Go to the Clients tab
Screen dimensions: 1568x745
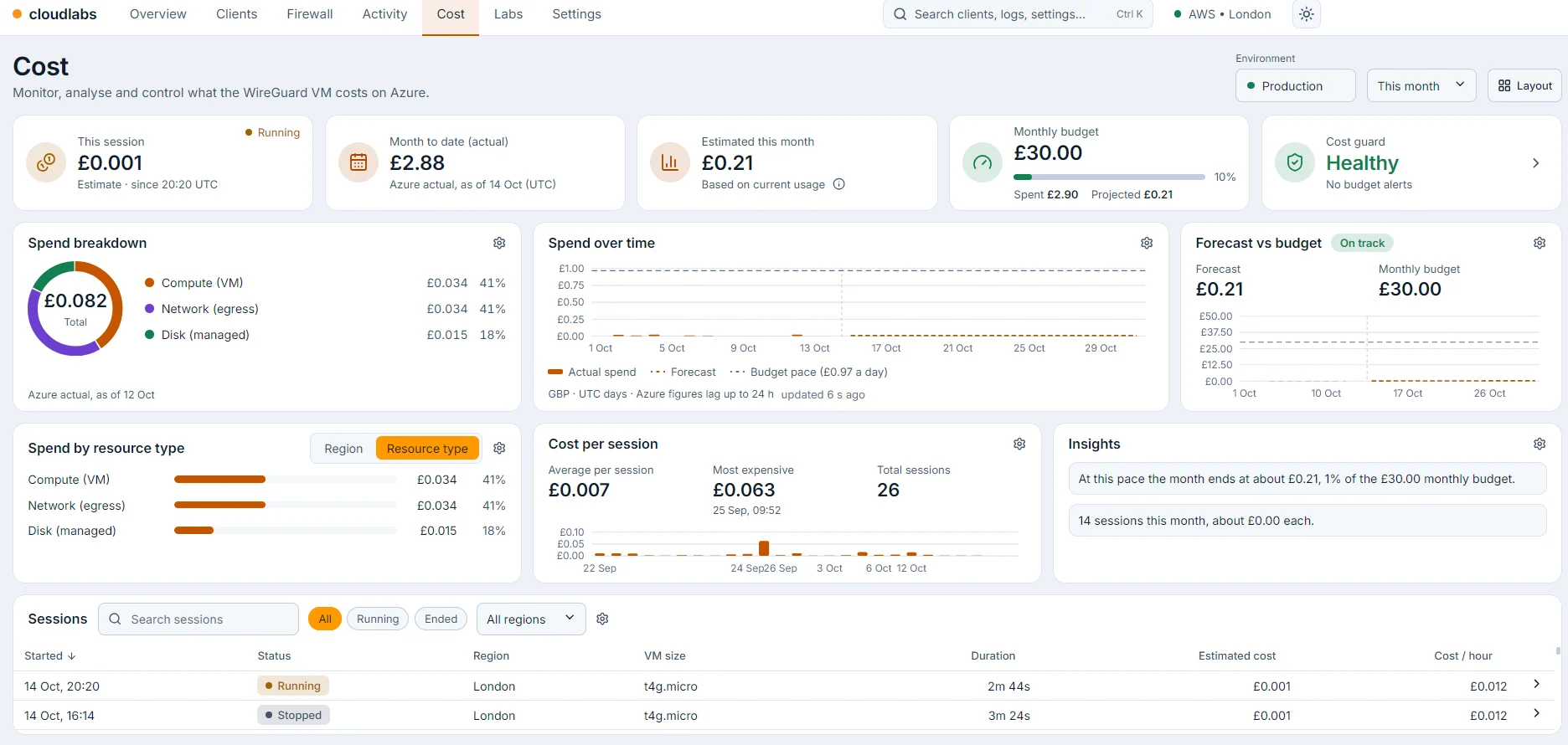point(236,14)
